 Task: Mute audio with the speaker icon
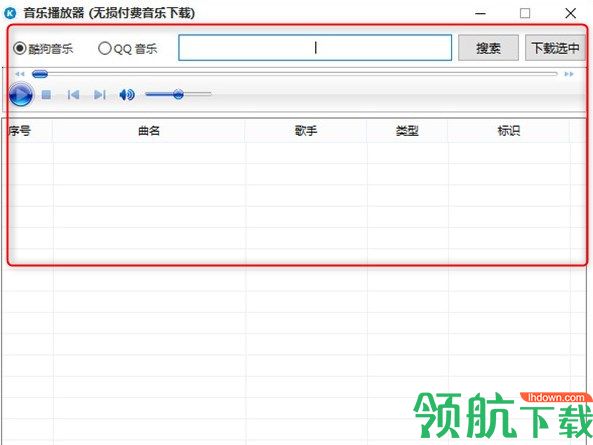tap(127, 95)
